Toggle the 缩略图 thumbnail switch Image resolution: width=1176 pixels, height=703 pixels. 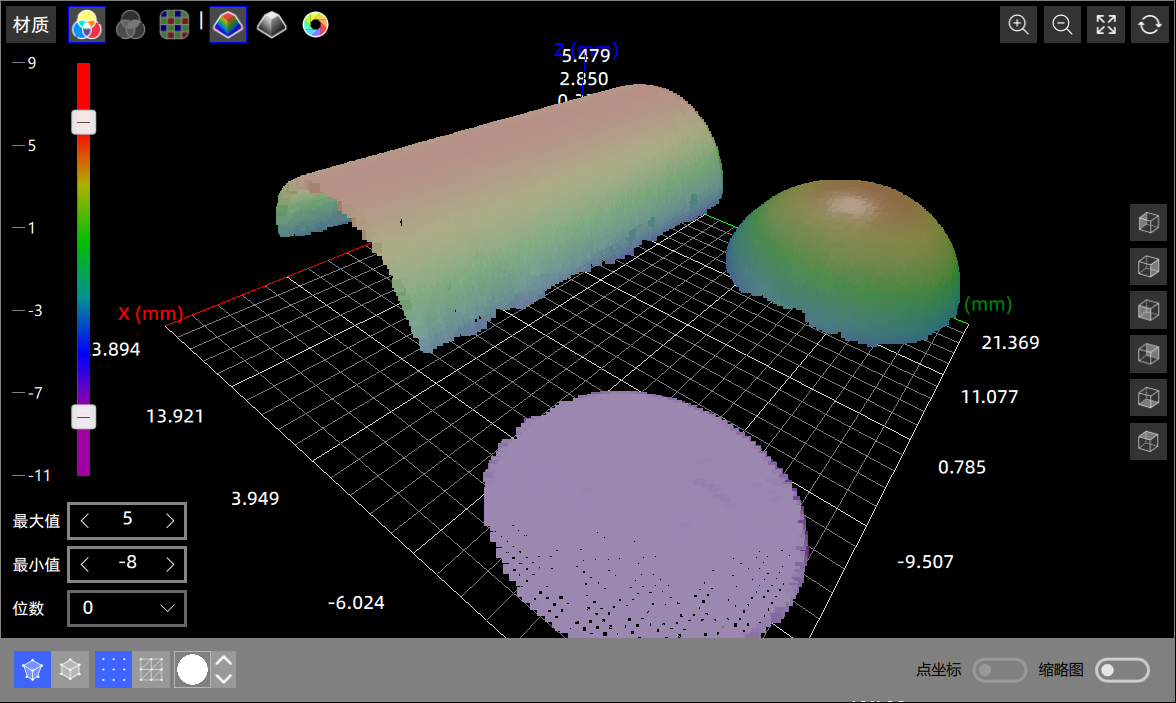coord(1122,670)
